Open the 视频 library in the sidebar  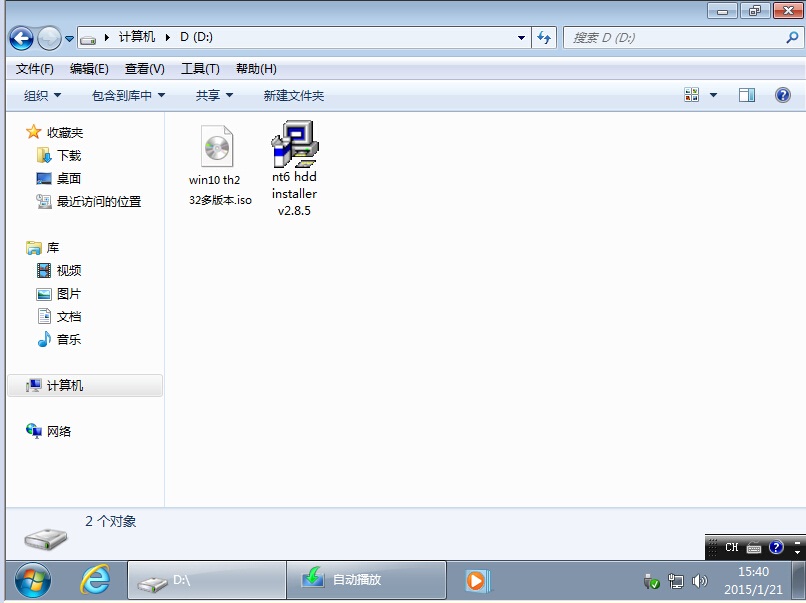(x=68, y=270)
